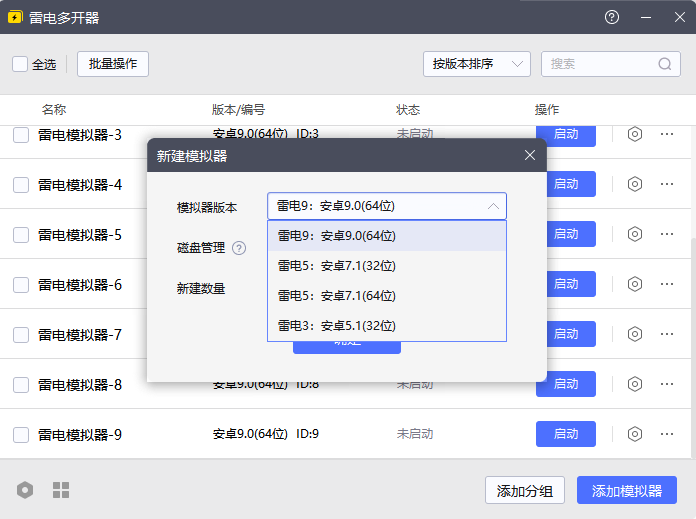Check the box for 雷电模拟器-4

point(21,185)
